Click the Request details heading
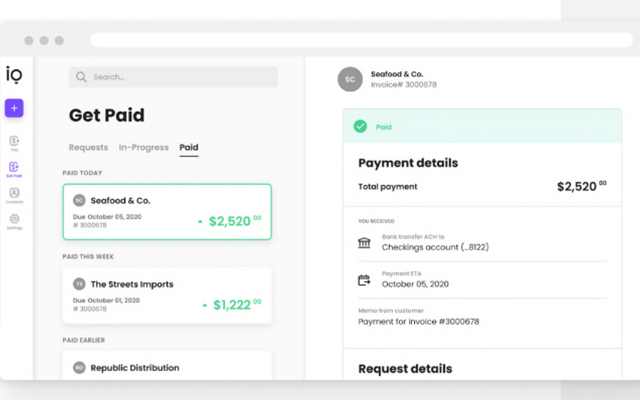This screenshot has width=640, height=400. (x=405, y=369)
